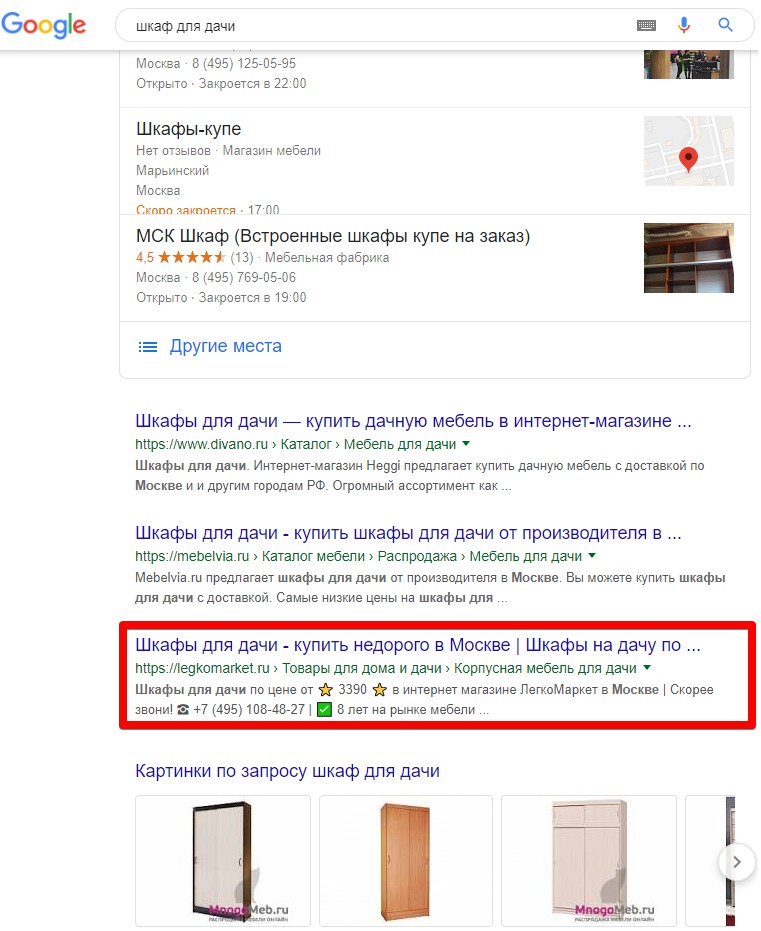Open the on-screen keyboard icon
Image resolution: width=761 pixels, height=931 pixels.
click(x=646, y=26)
